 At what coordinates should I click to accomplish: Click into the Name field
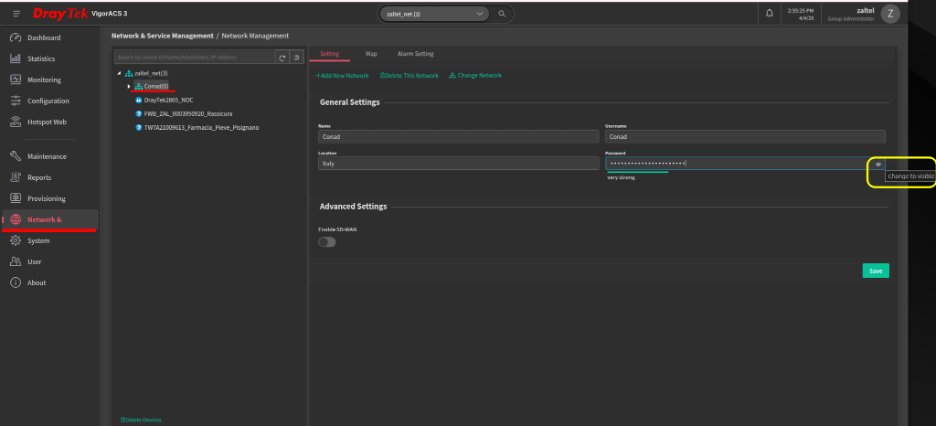(x=458, y=137)
